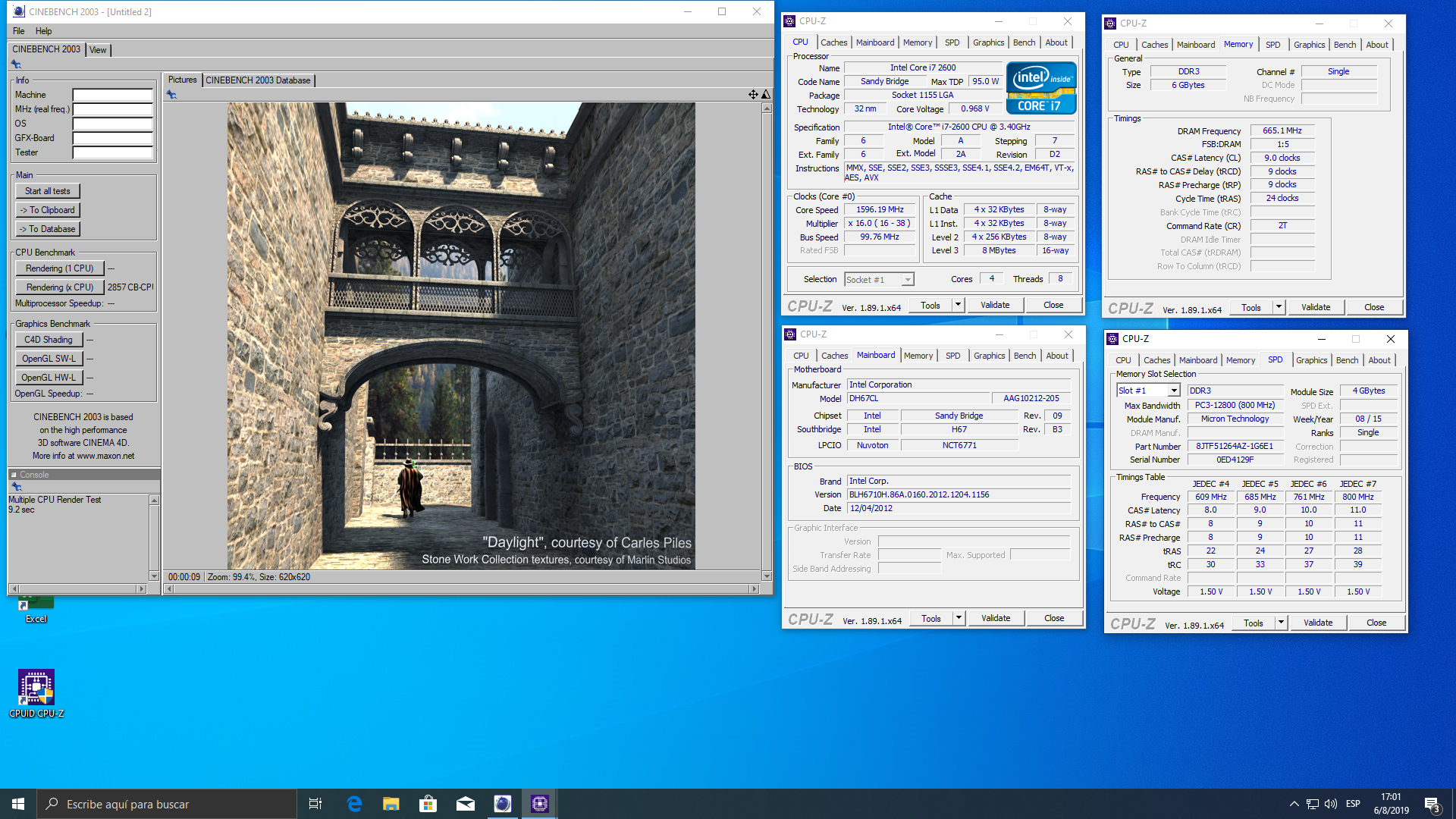Open the CPUID CPU-Z desktop shortcut

pos(36,693)
